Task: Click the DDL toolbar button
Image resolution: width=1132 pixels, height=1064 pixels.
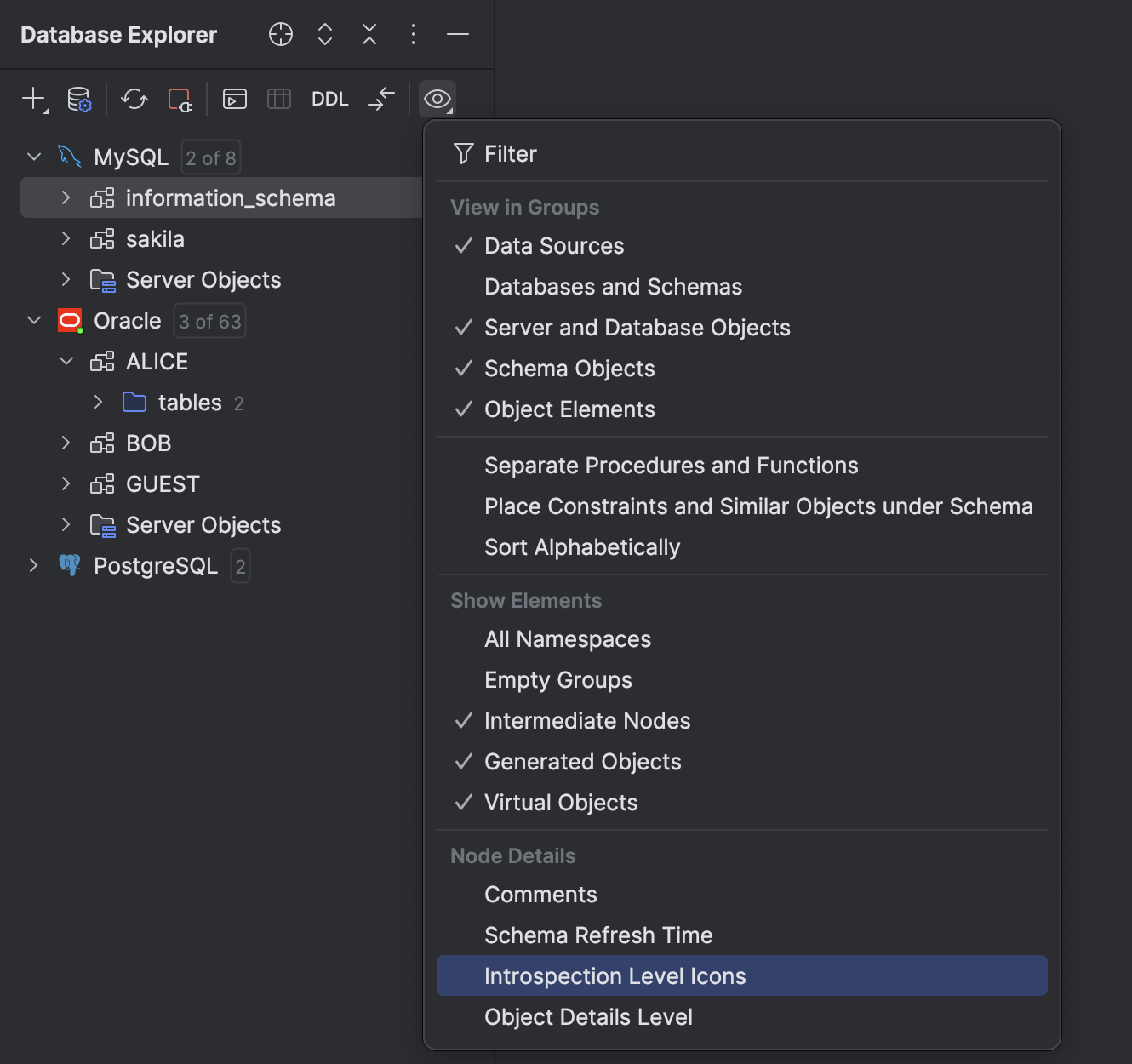Action: [x=329, y=99]
